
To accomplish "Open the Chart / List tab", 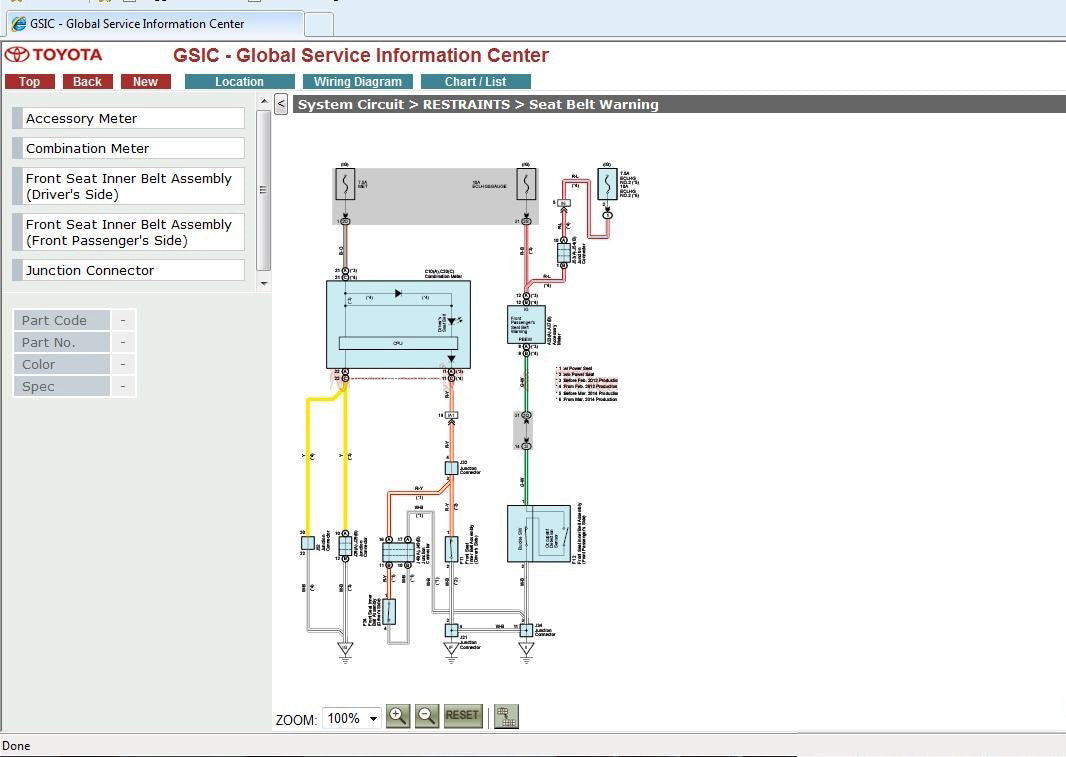I will click(475, 82).
